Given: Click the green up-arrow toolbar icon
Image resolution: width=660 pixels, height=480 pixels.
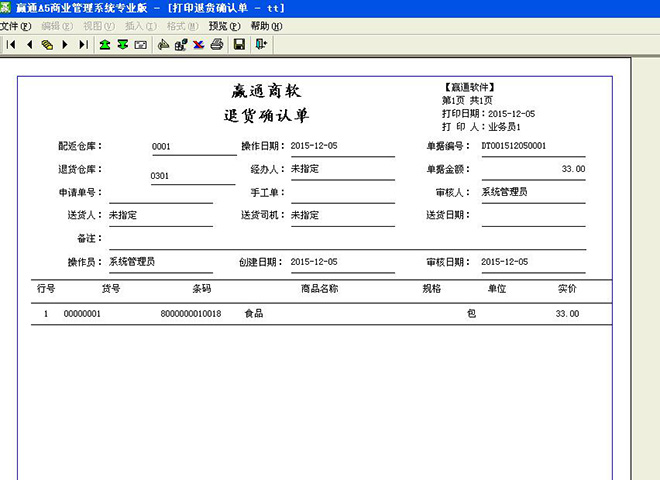Looking at the screenshot, I should click(x=105, y=45).
